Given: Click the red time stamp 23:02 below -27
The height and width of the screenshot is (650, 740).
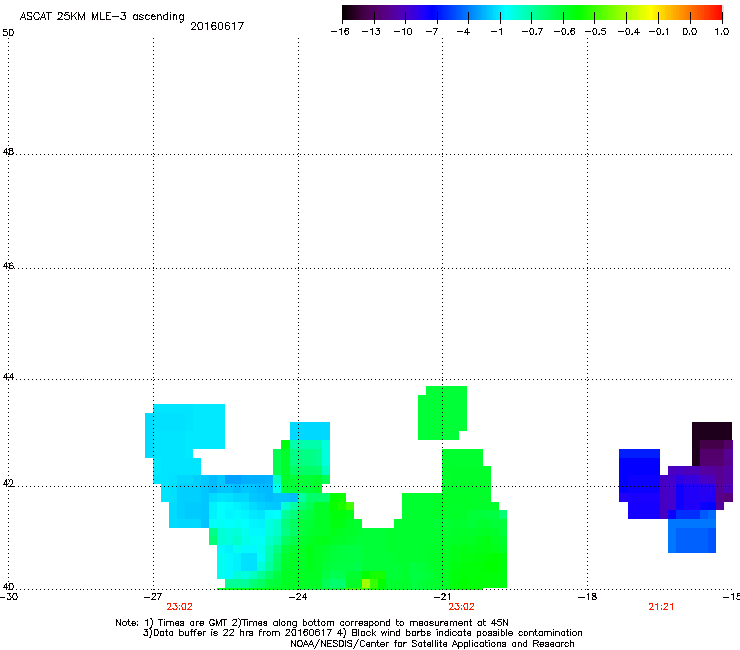Looking at the screenshot, I should (179, 607).
